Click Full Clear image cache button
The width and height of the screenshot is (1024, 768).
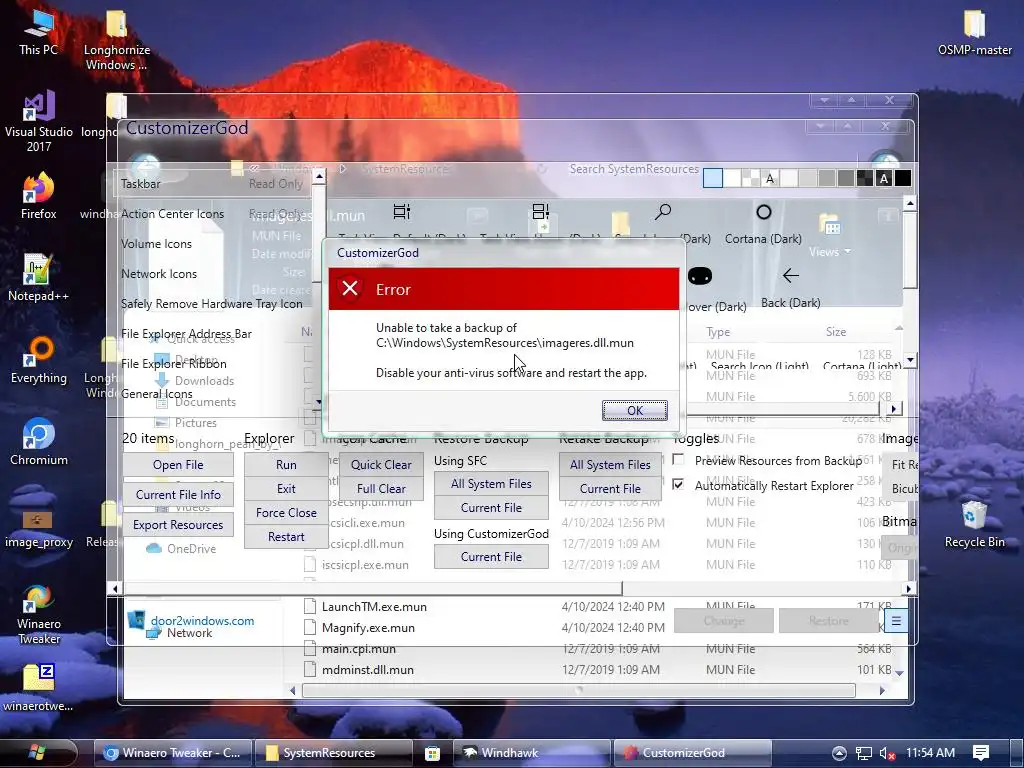(x=381, y=488)
